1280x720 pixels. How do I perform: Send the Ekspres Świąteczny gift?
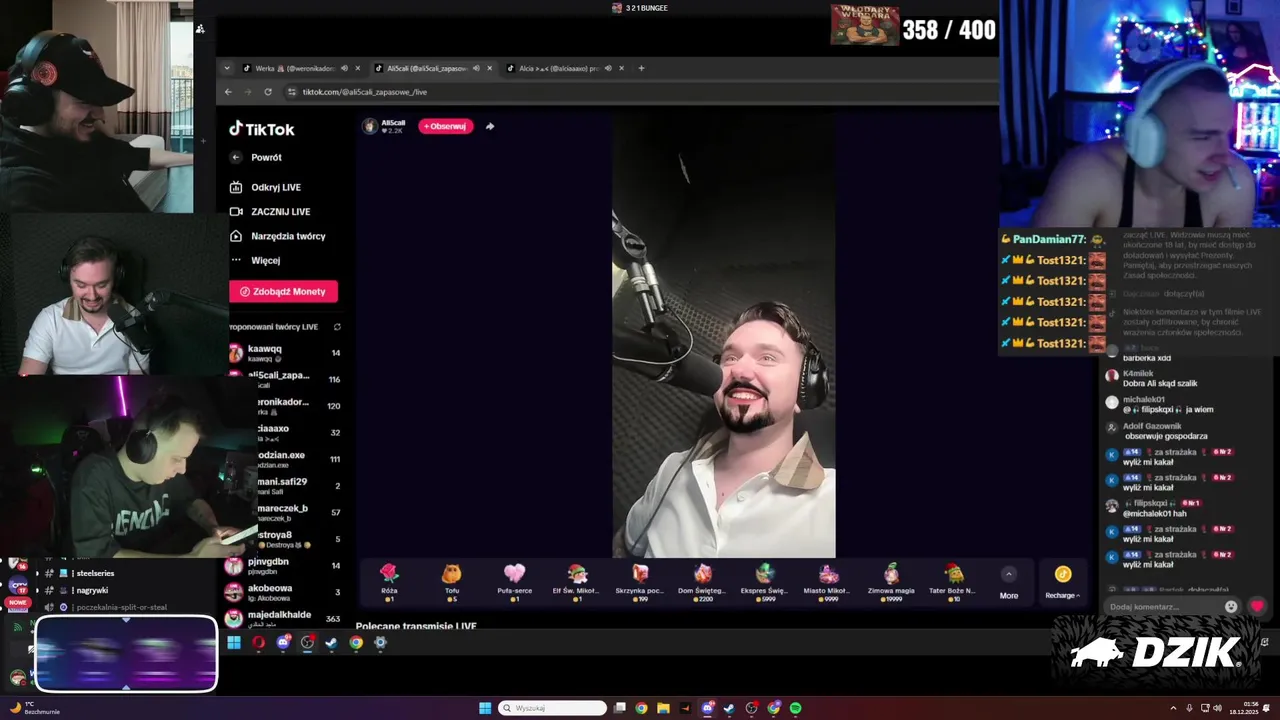pyautogui.click(x=765, y=580)
